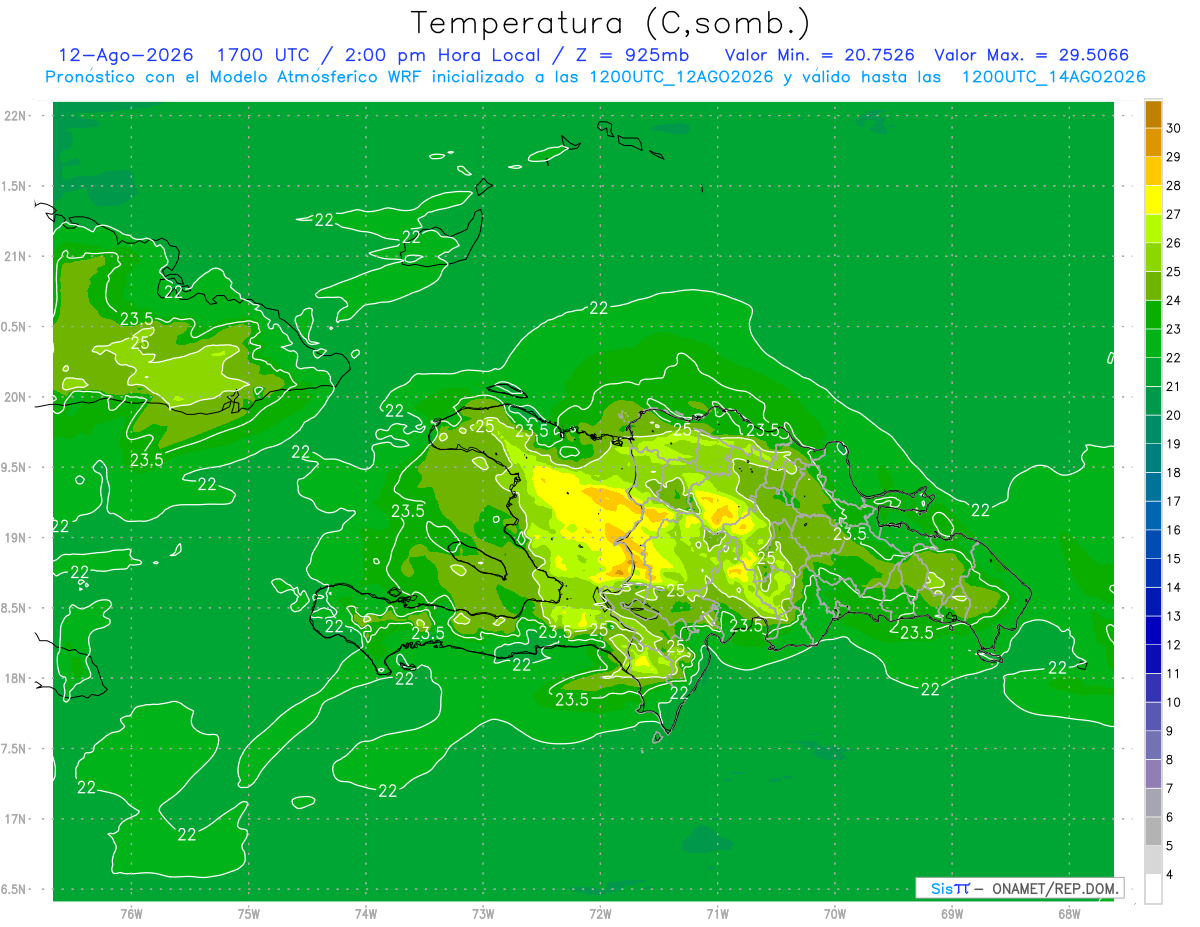Click the yellow legend swatch between 27 and 28
Screen dimensions: 1200x927
(1153, 200)
